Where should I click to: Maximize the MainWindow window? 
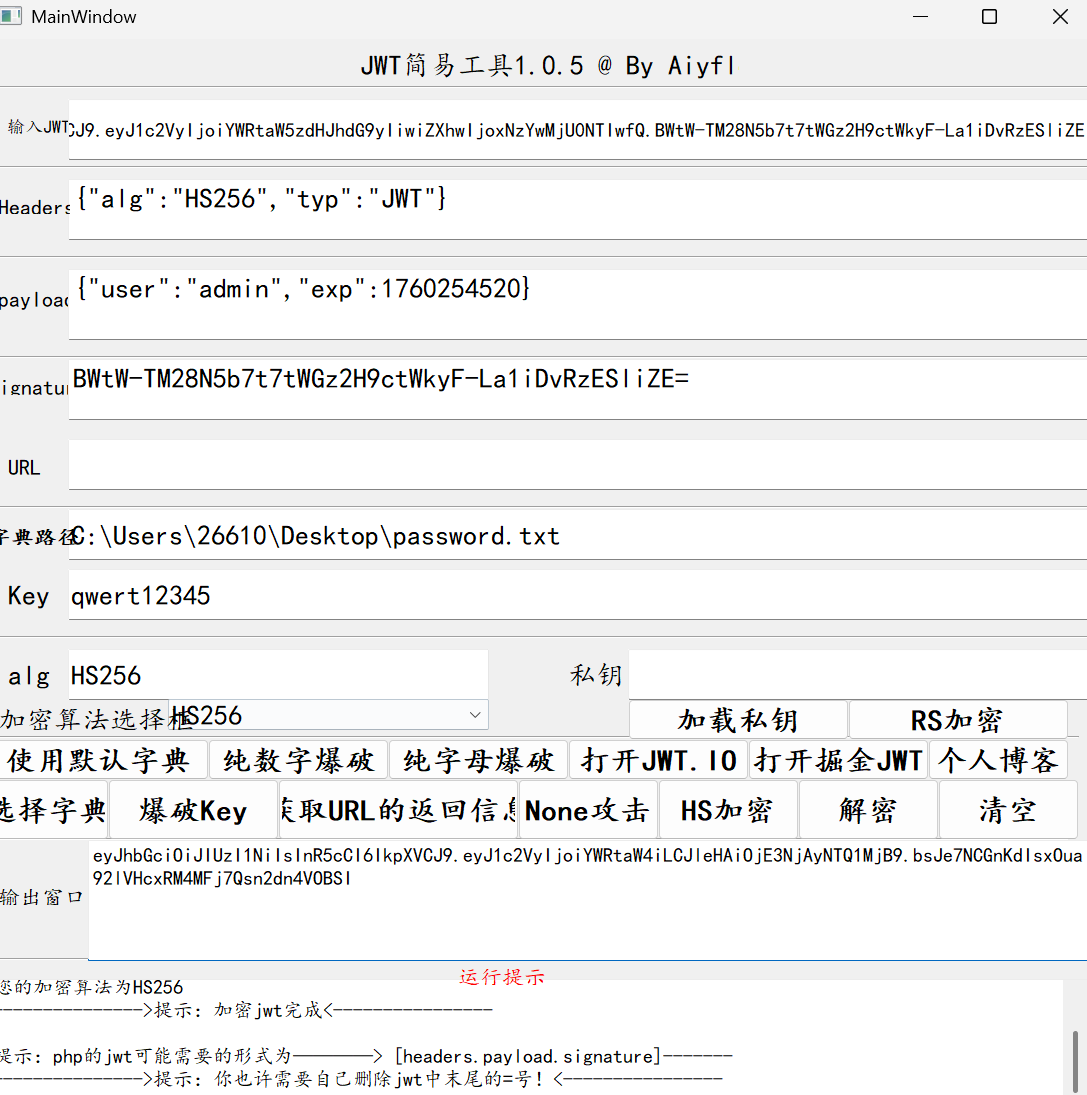point(989,17)
